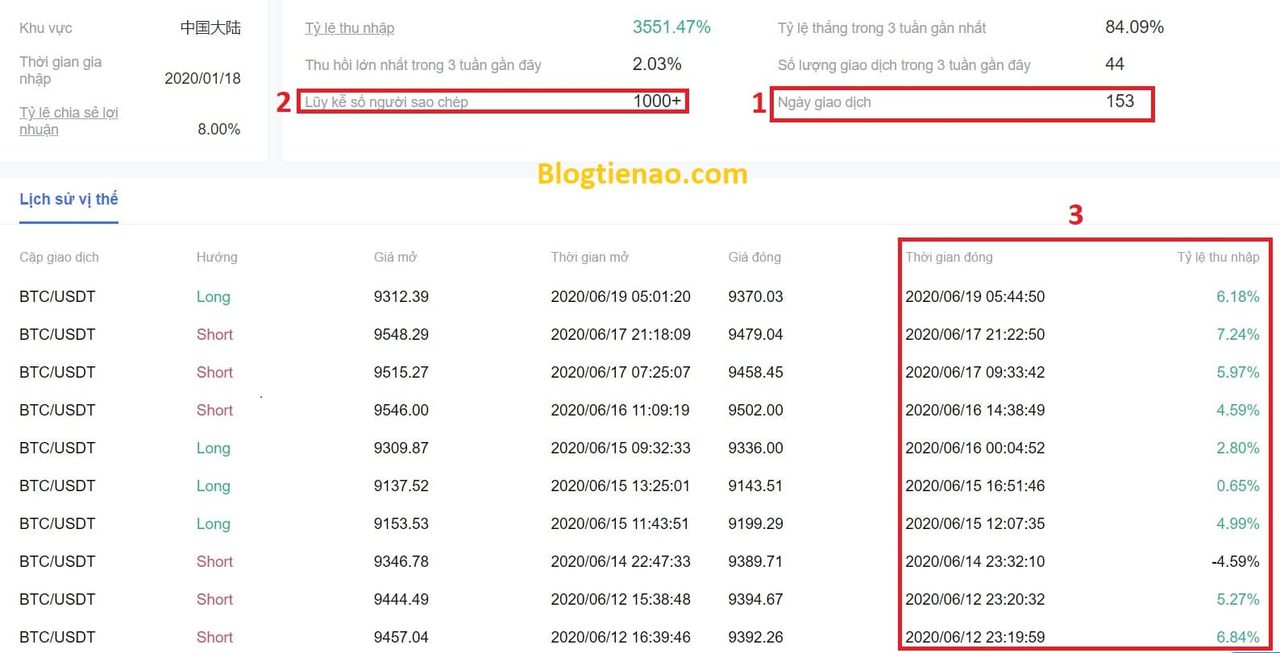Select the 3551.47% income rate value
The width and height of the screenshot is (1280, 653).
[x=671, y=28]
